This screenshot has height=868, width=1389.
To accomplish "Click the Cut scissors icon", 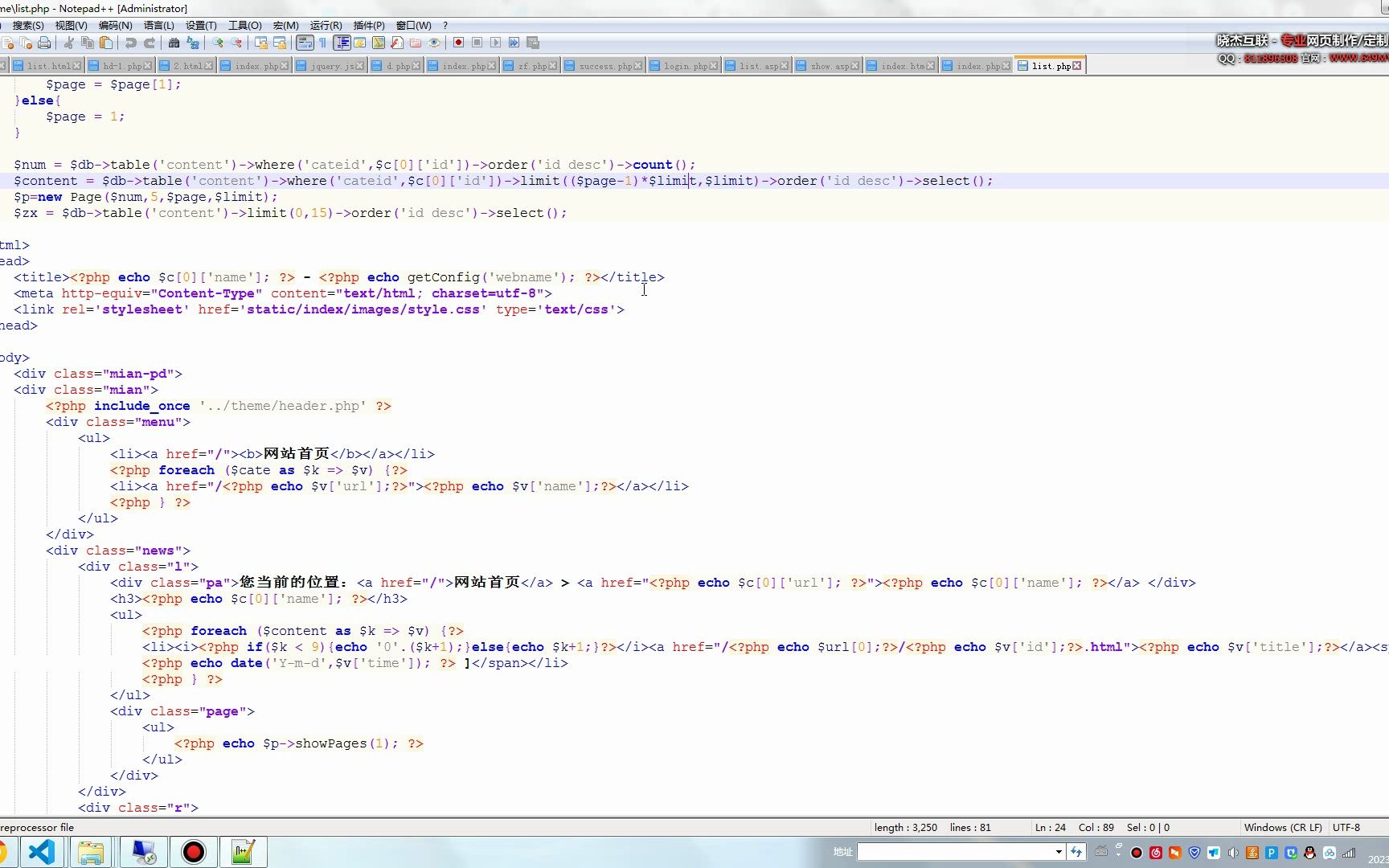I will (x=69, y=43).
